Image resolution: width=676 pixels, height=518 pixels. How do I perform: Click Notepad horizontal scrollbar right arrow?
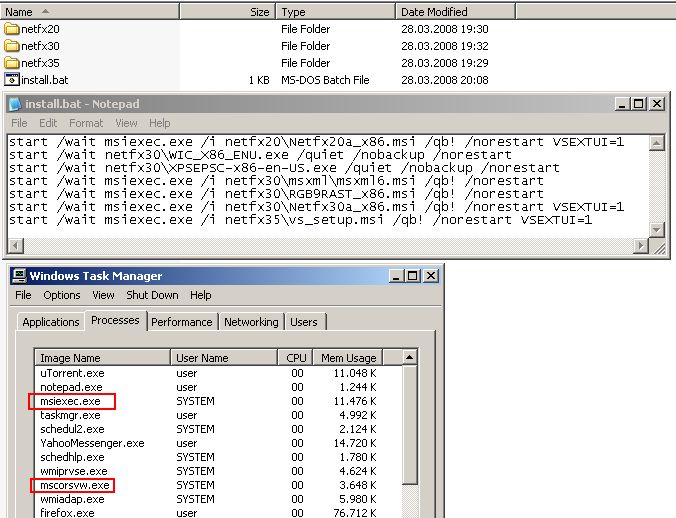(641, 246)
